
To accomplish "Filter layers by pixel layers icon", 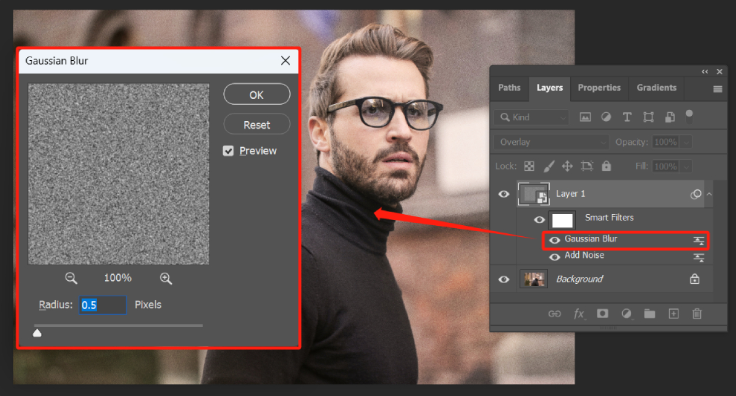I will click(585, 117).
